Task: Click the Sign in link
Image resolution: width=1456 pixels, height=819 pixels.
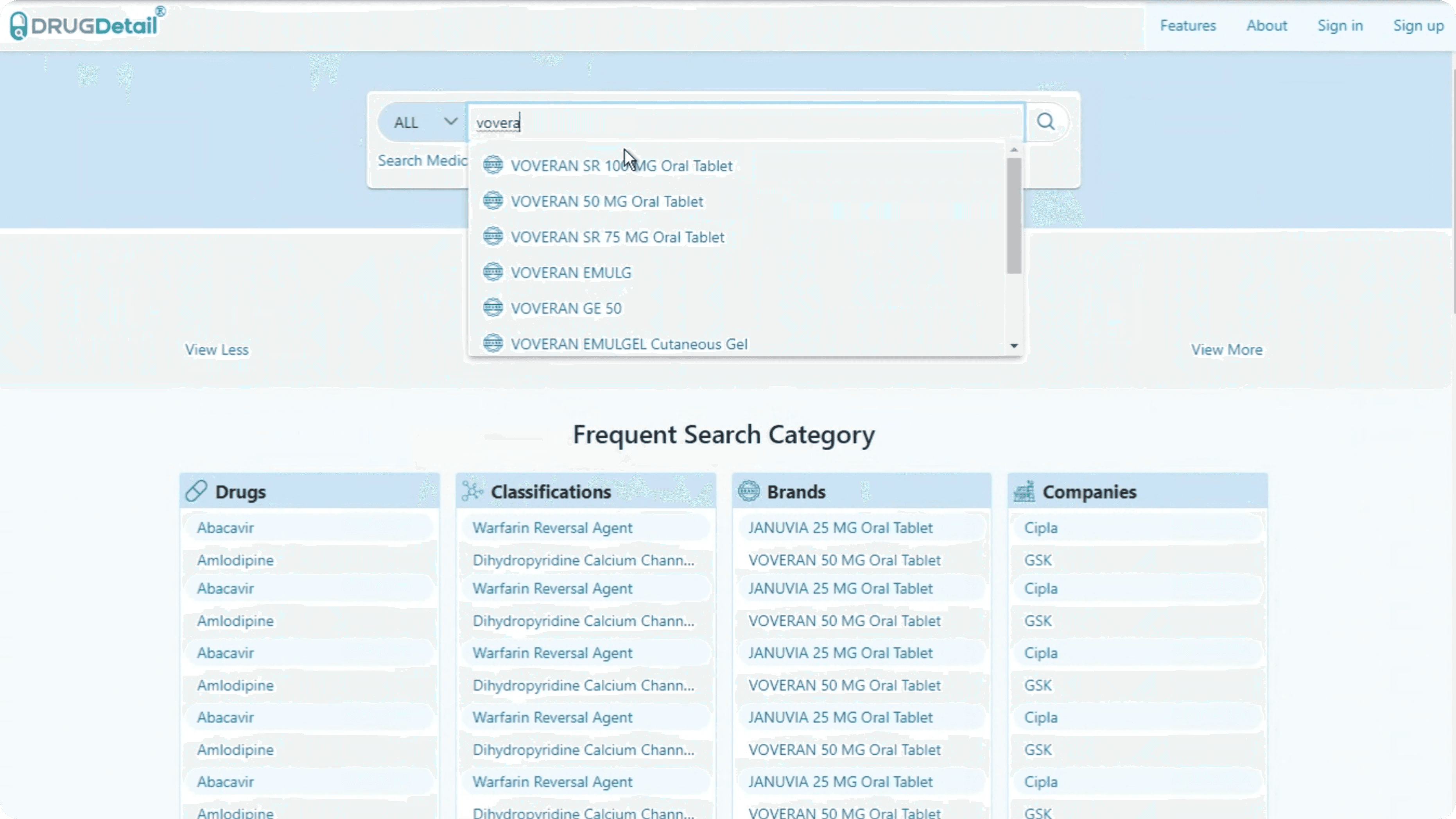Action: pyautogui.click(x=1340, y=25)
